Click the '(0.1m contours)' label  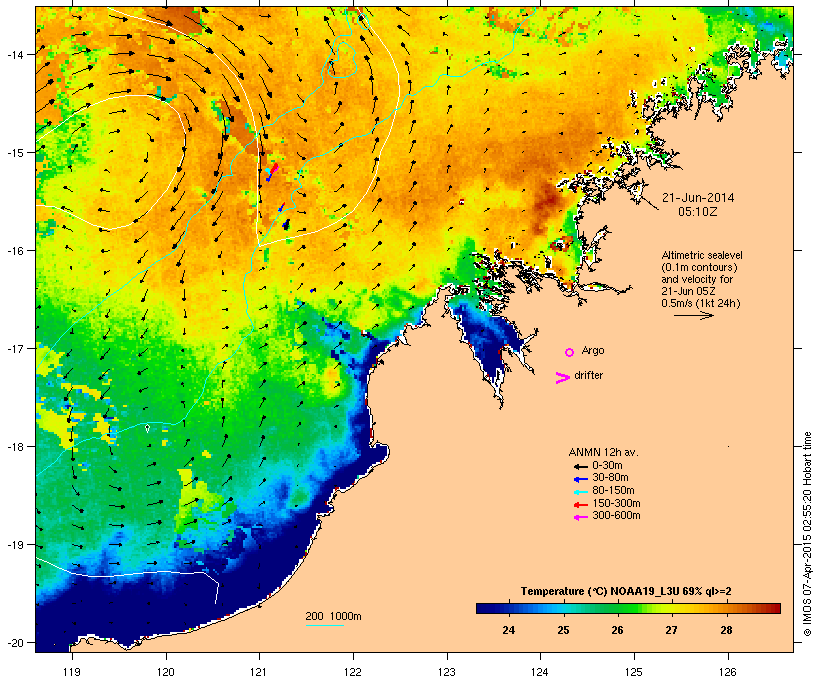699,267
